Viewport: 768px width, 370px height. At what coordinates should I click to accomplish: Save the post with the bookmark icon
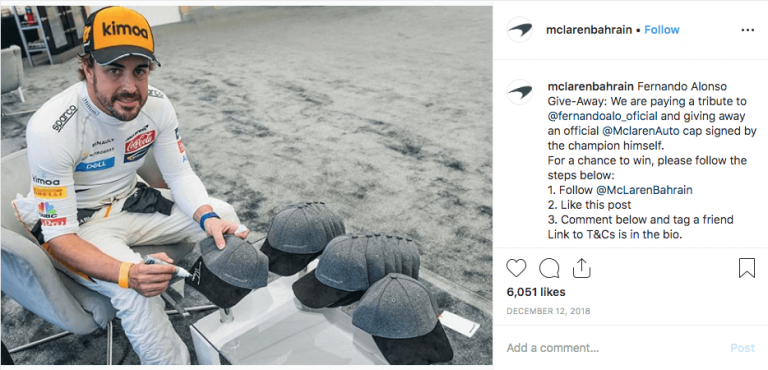point(746,268)
